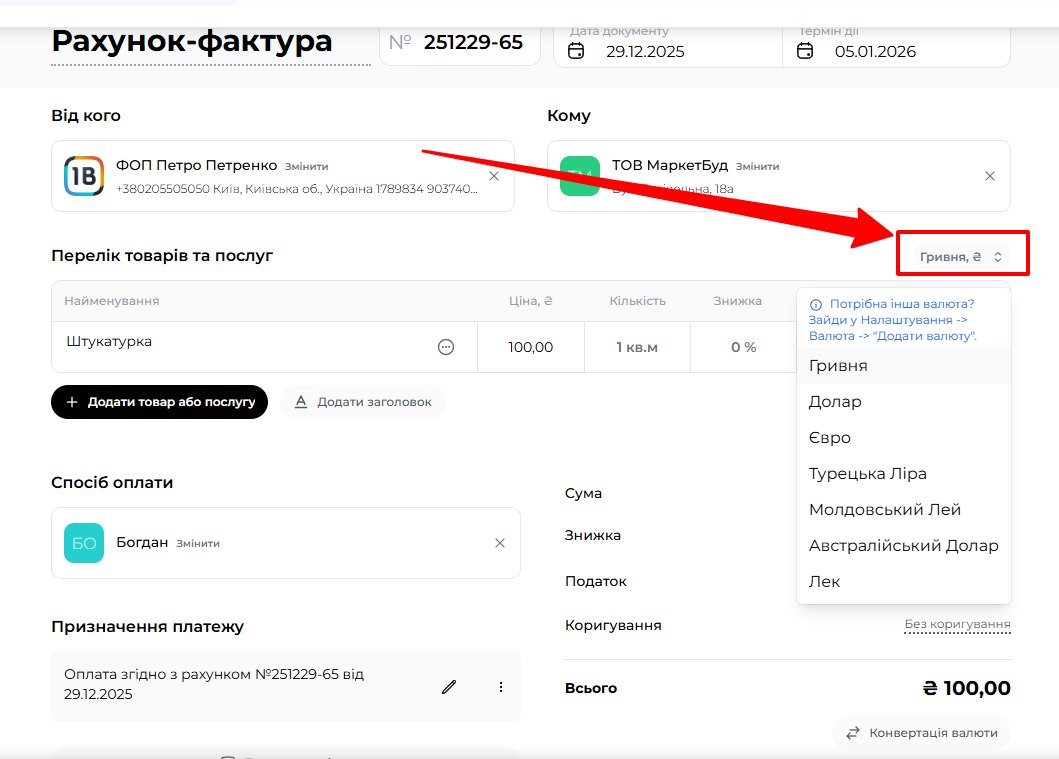Click Додати заголовок button
The height and width of the screenshot is (759, 1059).
point(363,402)
